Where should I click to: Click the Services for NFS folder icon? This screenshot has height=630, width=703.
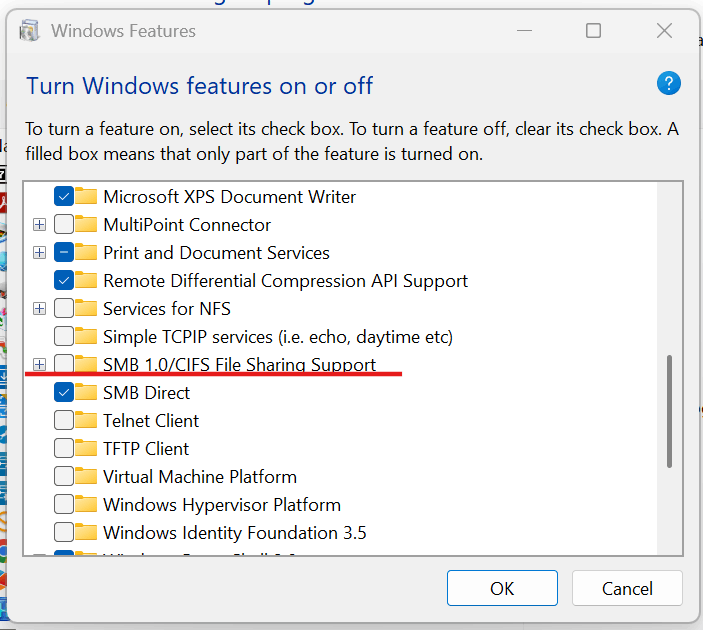[x=86, y=308]
